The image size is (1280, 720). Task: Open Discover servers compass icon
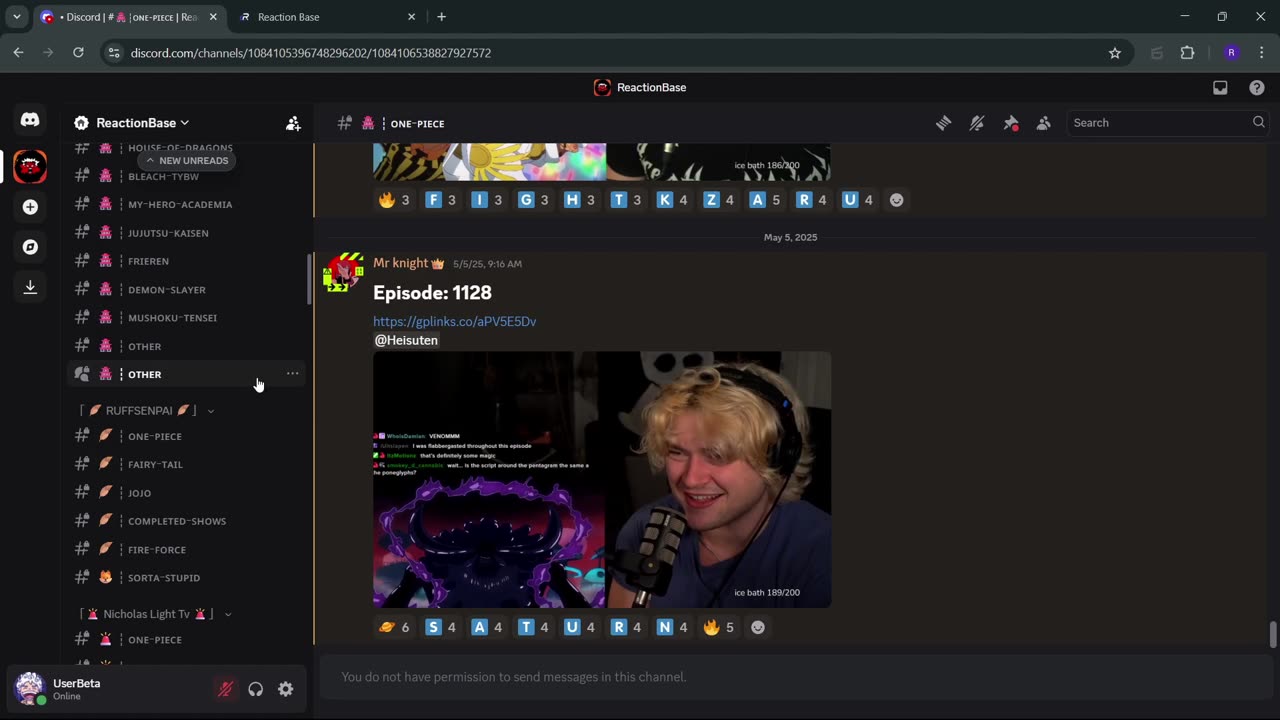[x=30, y=247]
